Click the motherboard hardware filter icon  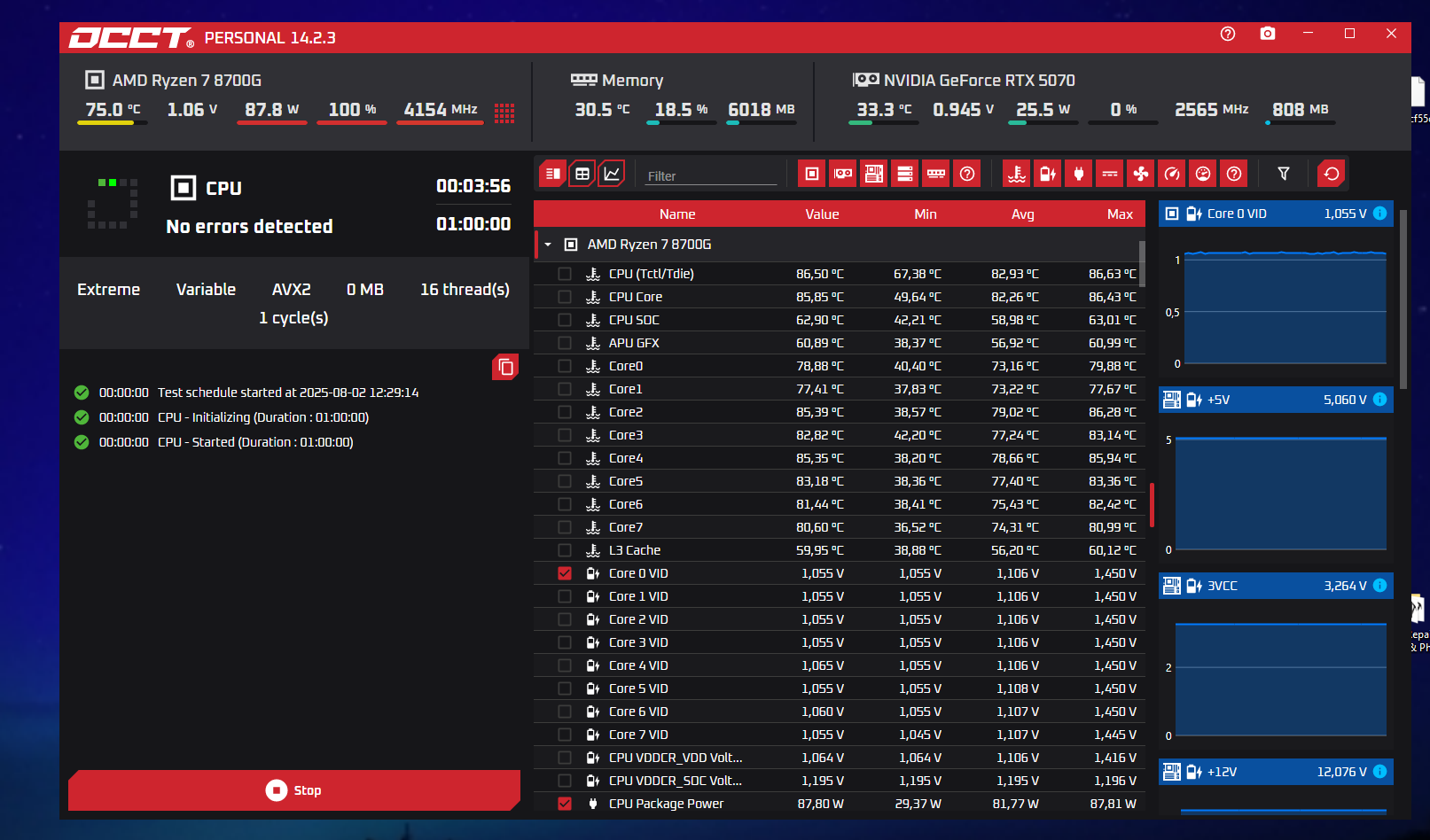[x=873, y=174]
